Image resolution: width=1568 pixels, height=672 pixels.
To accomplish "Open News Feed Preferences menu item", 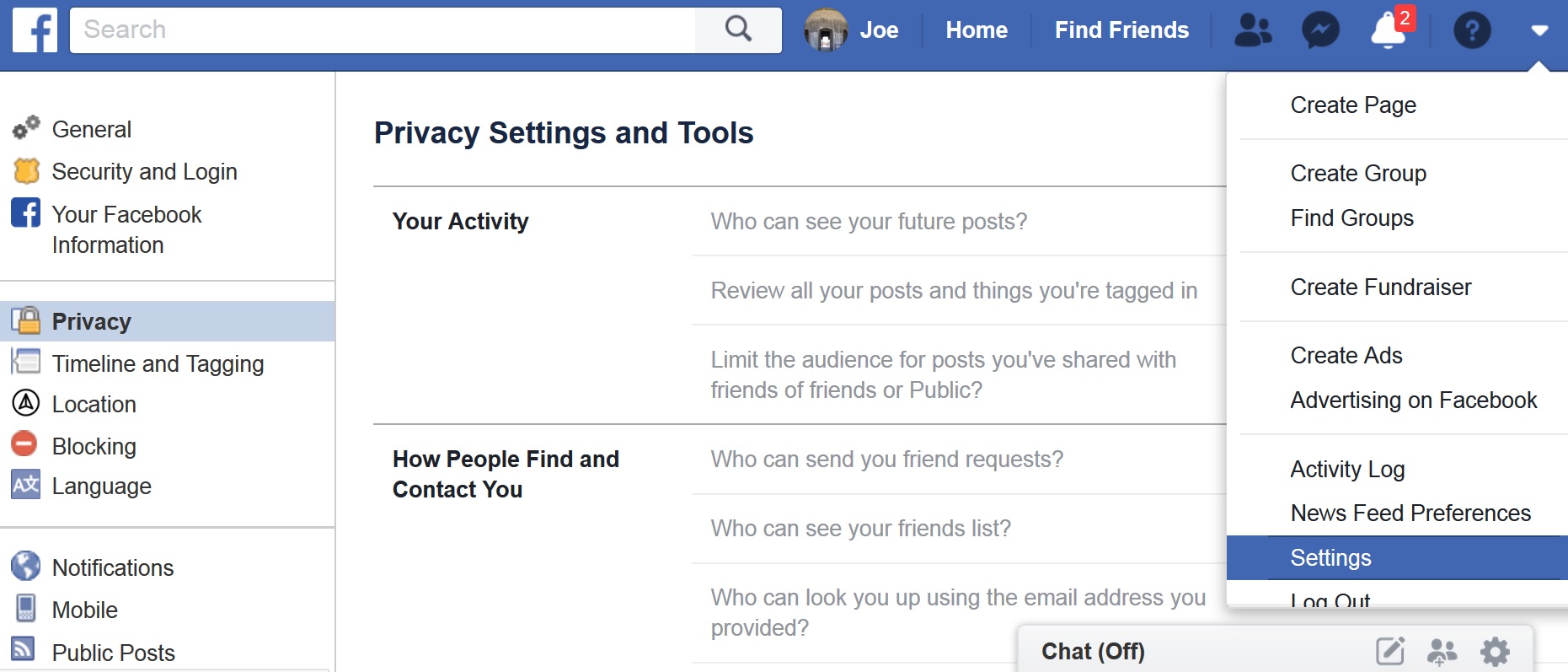I will tap(1410, 513).
